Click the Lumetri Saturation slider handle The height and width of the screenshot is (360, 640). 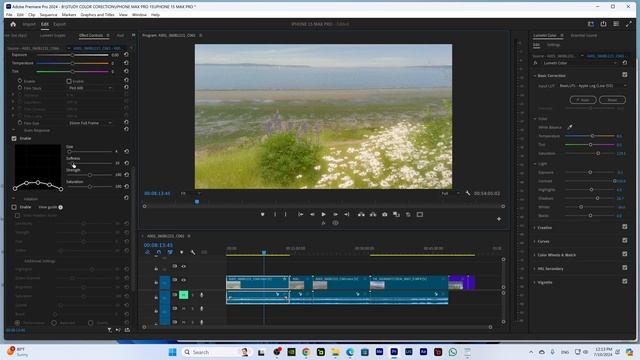coord(598,153)
